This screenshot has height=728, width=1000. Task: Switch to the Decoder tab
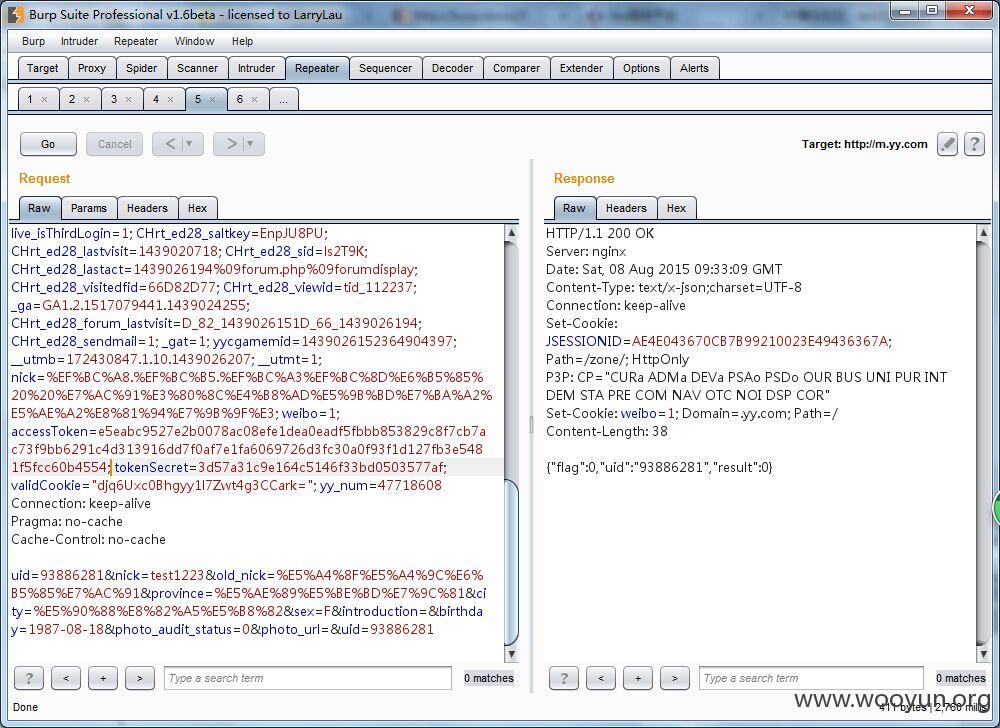click(452, 68)
